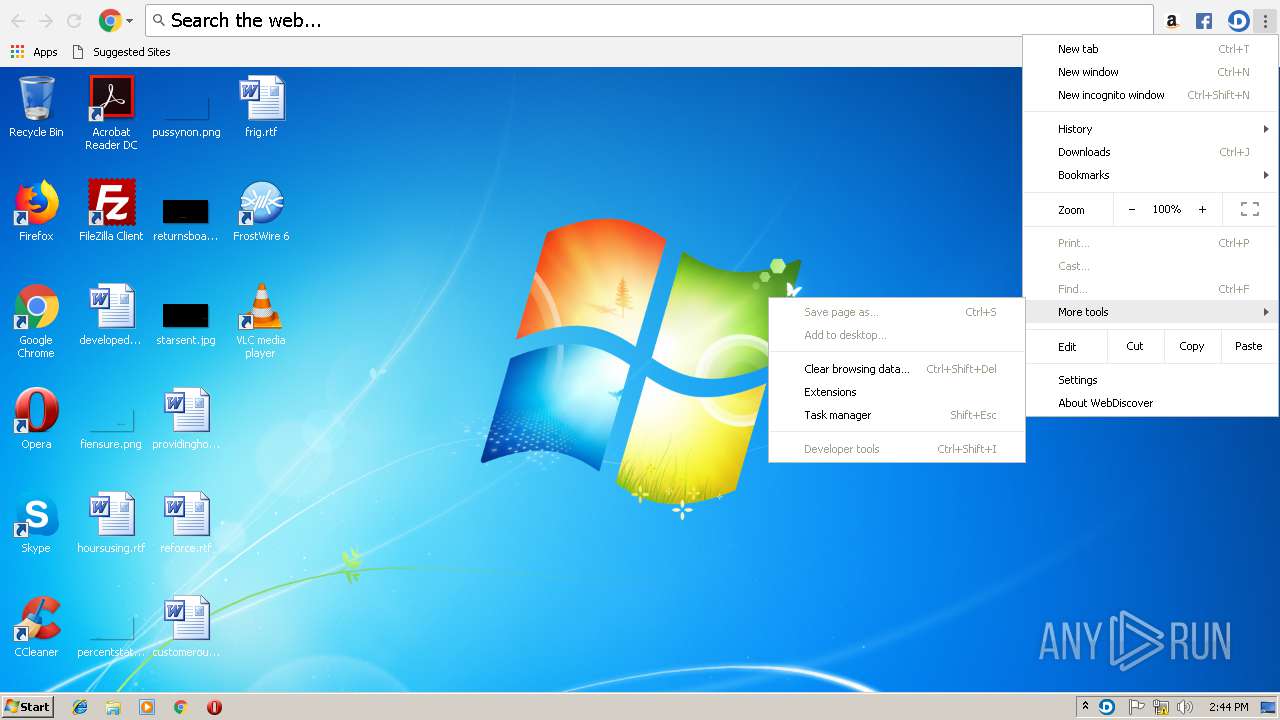Open the dropdown arrow beside Chrome icon

click(129, 21)
